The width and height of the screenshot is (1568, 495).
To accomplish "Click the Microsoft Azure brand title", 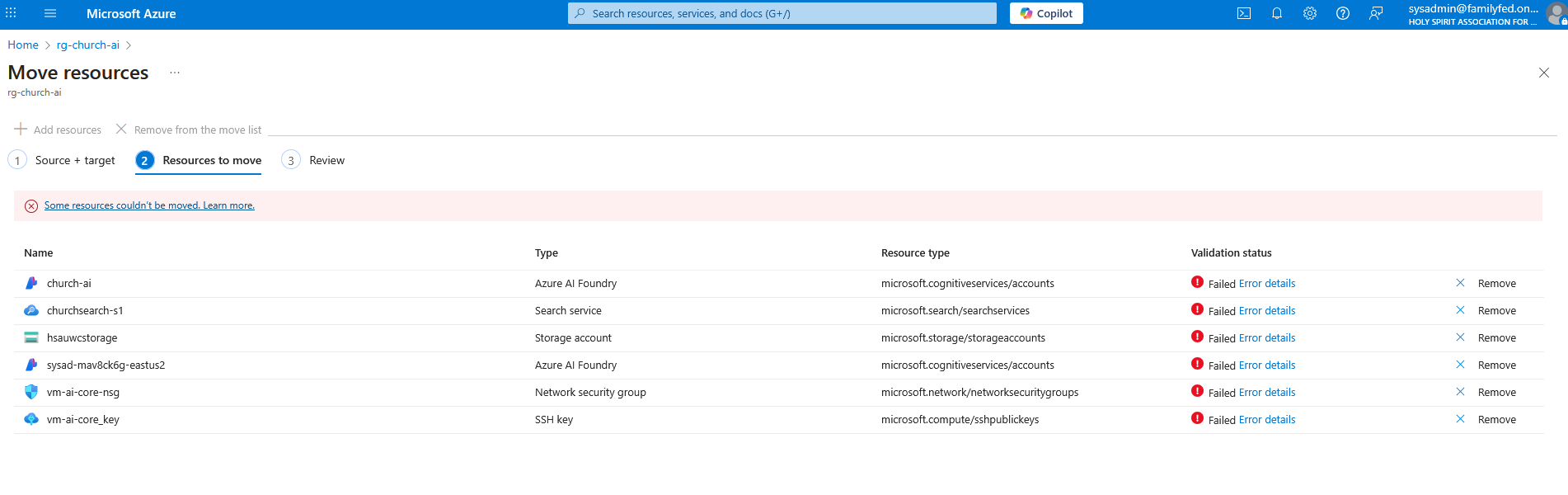I will click(x=131, y=13).
